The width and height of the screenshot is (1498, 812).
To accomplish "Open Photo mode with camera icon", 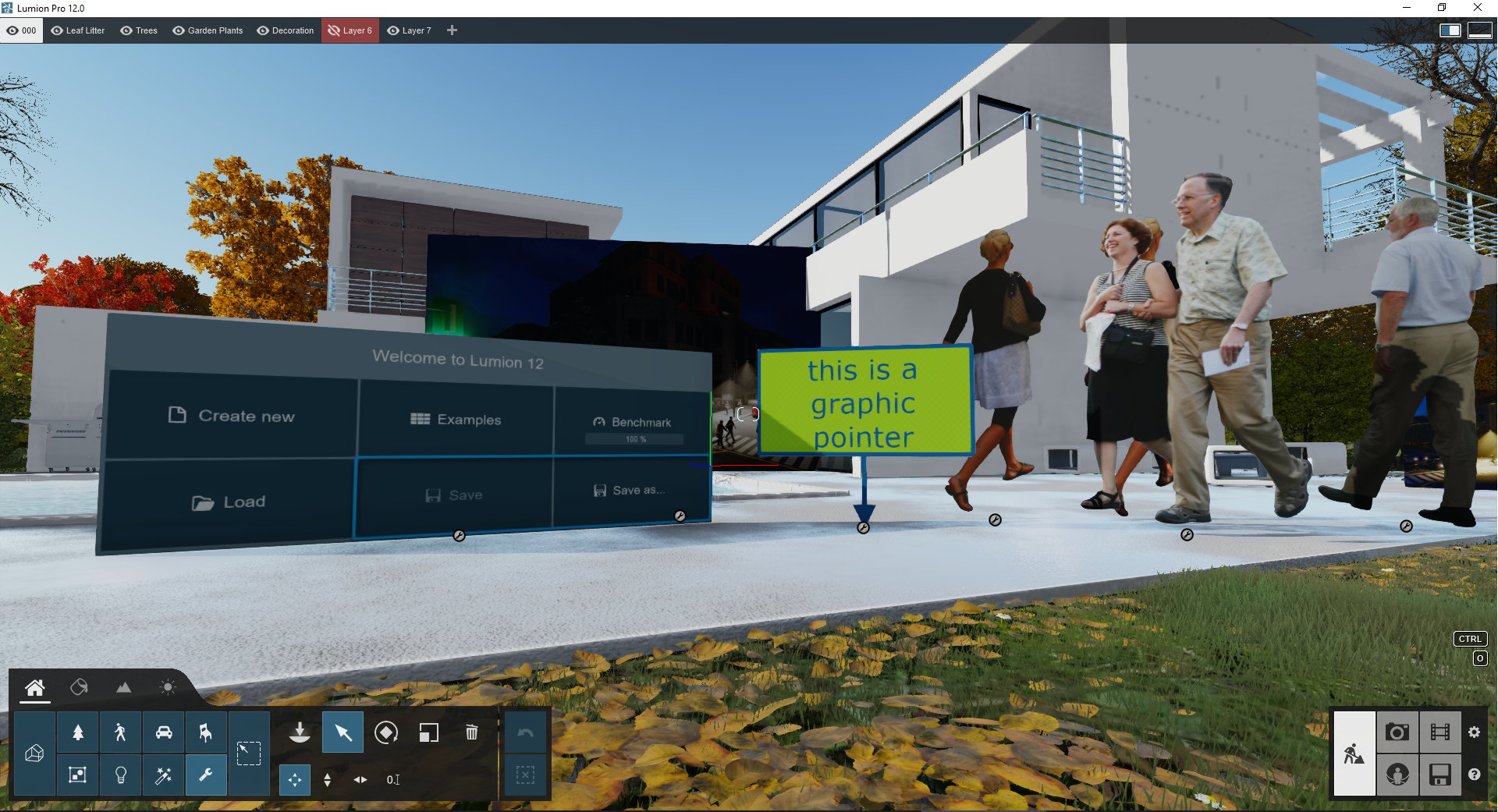I will pyautogui.click(x=1397, y=732).
